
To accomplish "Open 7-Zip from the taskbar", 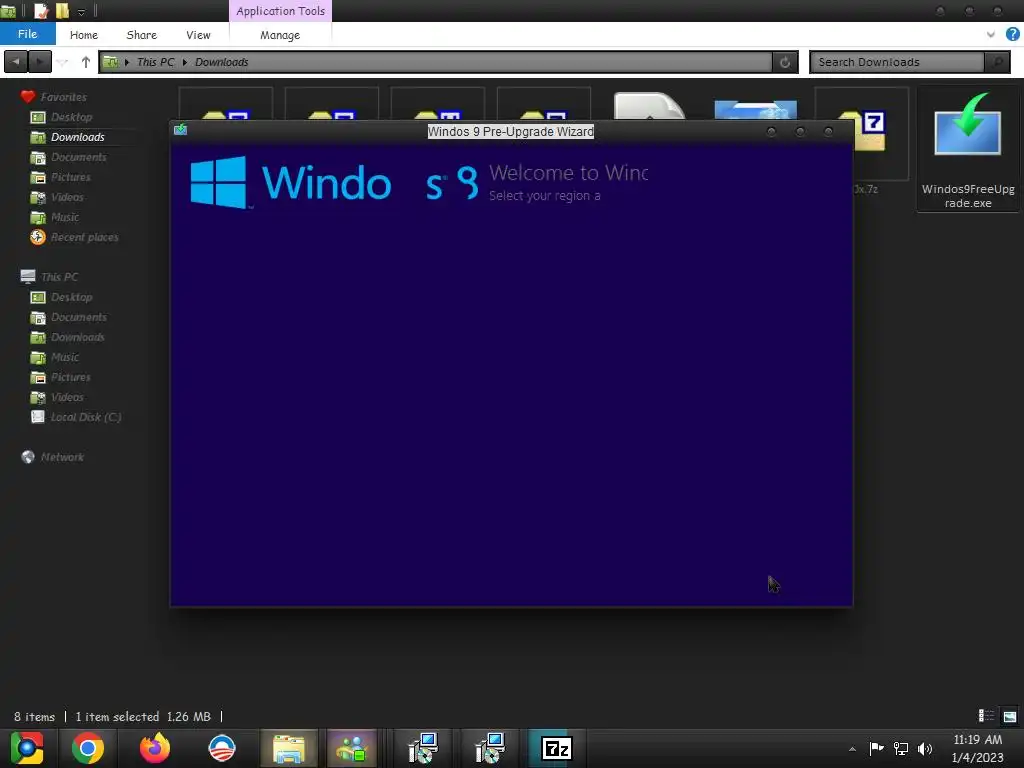I will click(557, 748).
